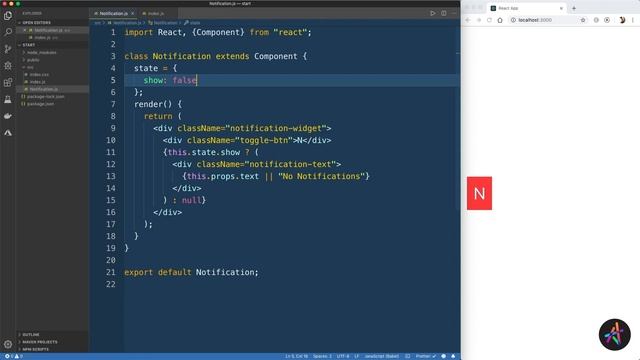
Task: Open the Debug view in activity bar
Action: click(x=8, y=66)
